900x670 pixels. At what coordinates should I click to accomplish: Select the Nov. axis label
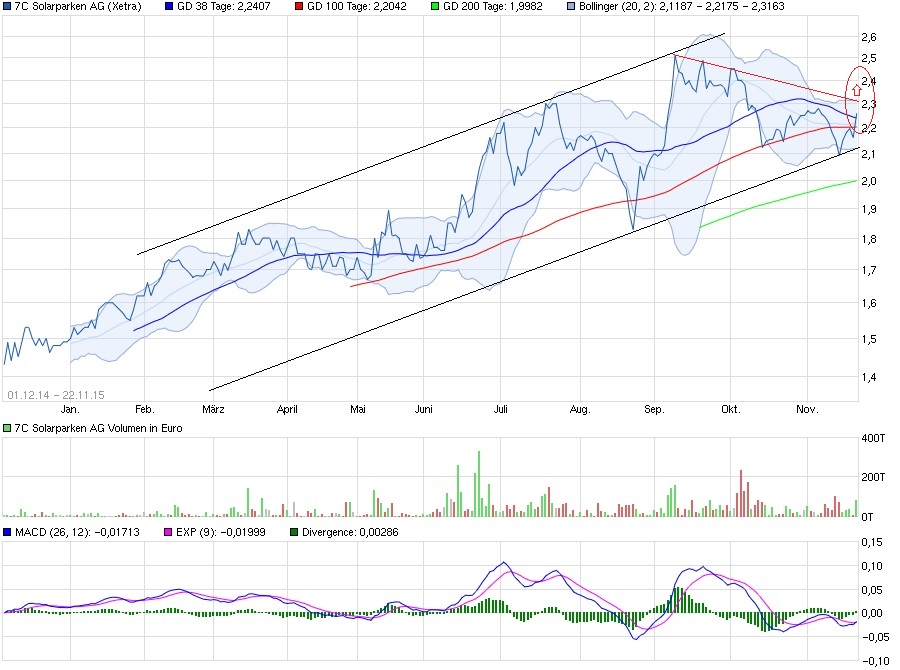point(807,409)
